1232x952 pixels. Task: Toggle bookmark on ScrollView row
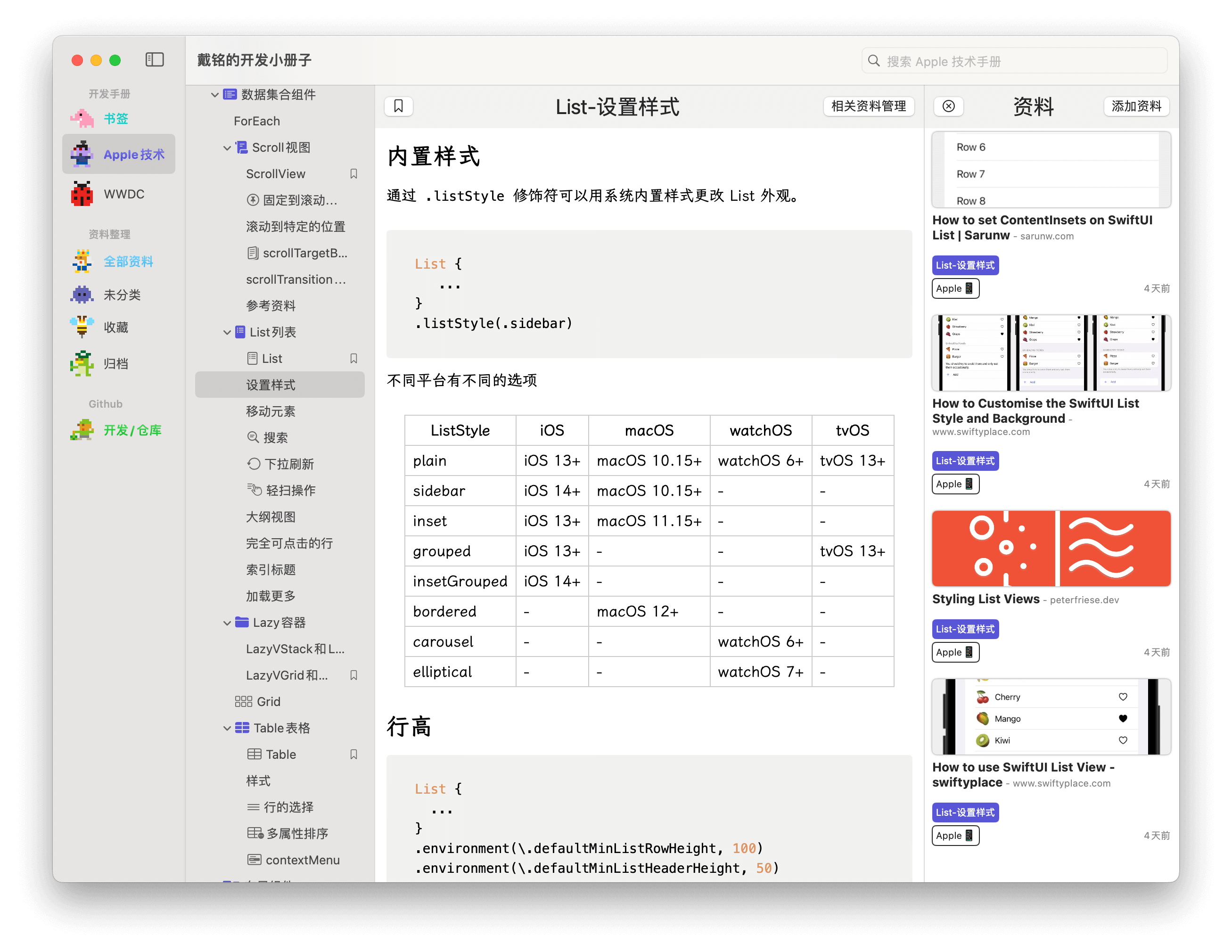353,174
